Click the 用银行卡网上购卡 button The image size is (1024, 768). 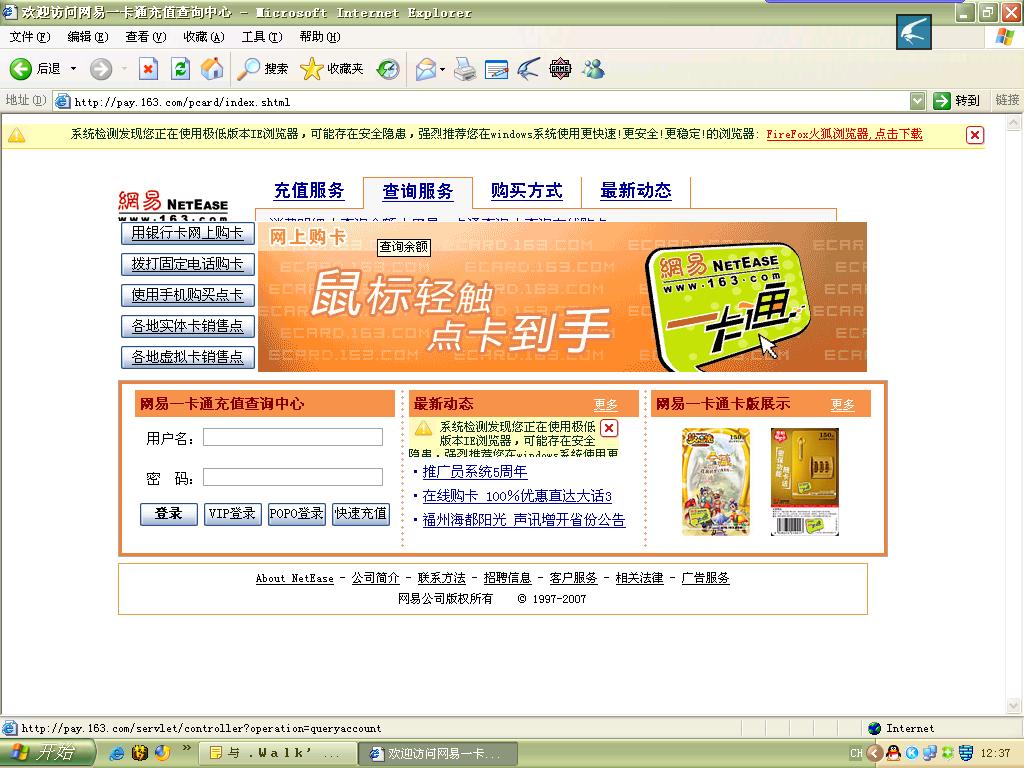point(187,233)
